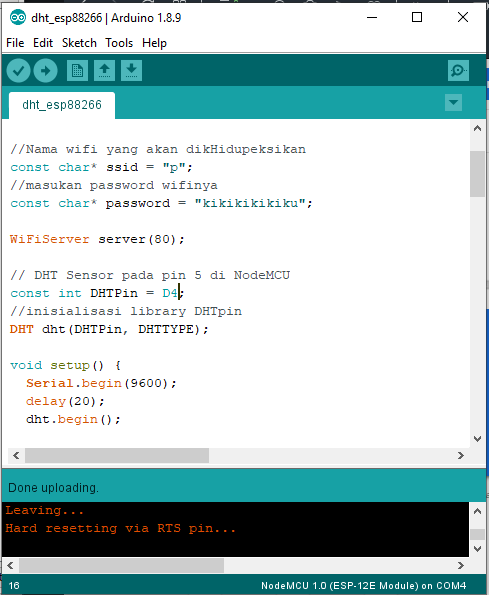This screenshot has width=489, height=595.
Task: Click the Serial.begin(9600) line
Action: click(x=101, y=383)
